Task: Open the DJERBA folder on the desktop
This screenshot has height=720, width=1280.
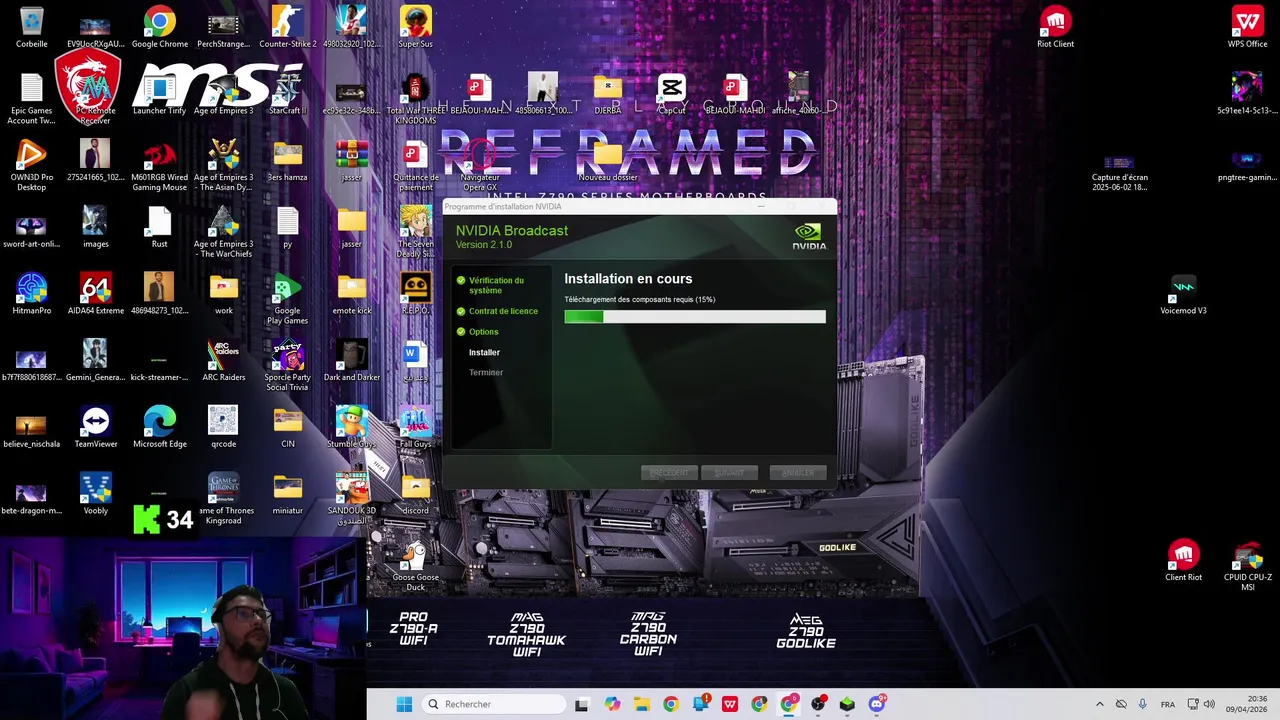Action: click(607, 89)
